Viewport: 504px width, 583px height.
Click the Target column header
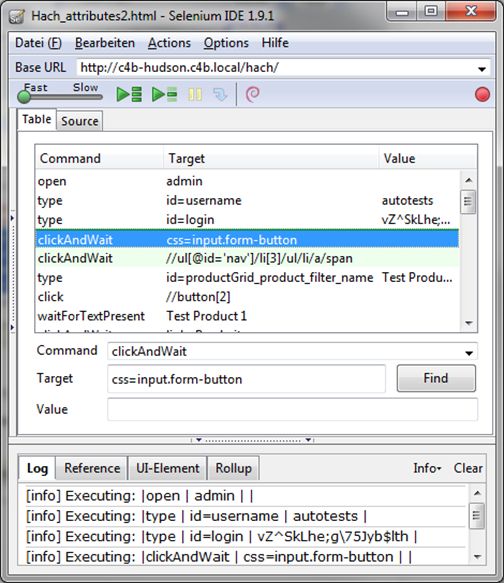pyautogui.click(x=271, y=158)
